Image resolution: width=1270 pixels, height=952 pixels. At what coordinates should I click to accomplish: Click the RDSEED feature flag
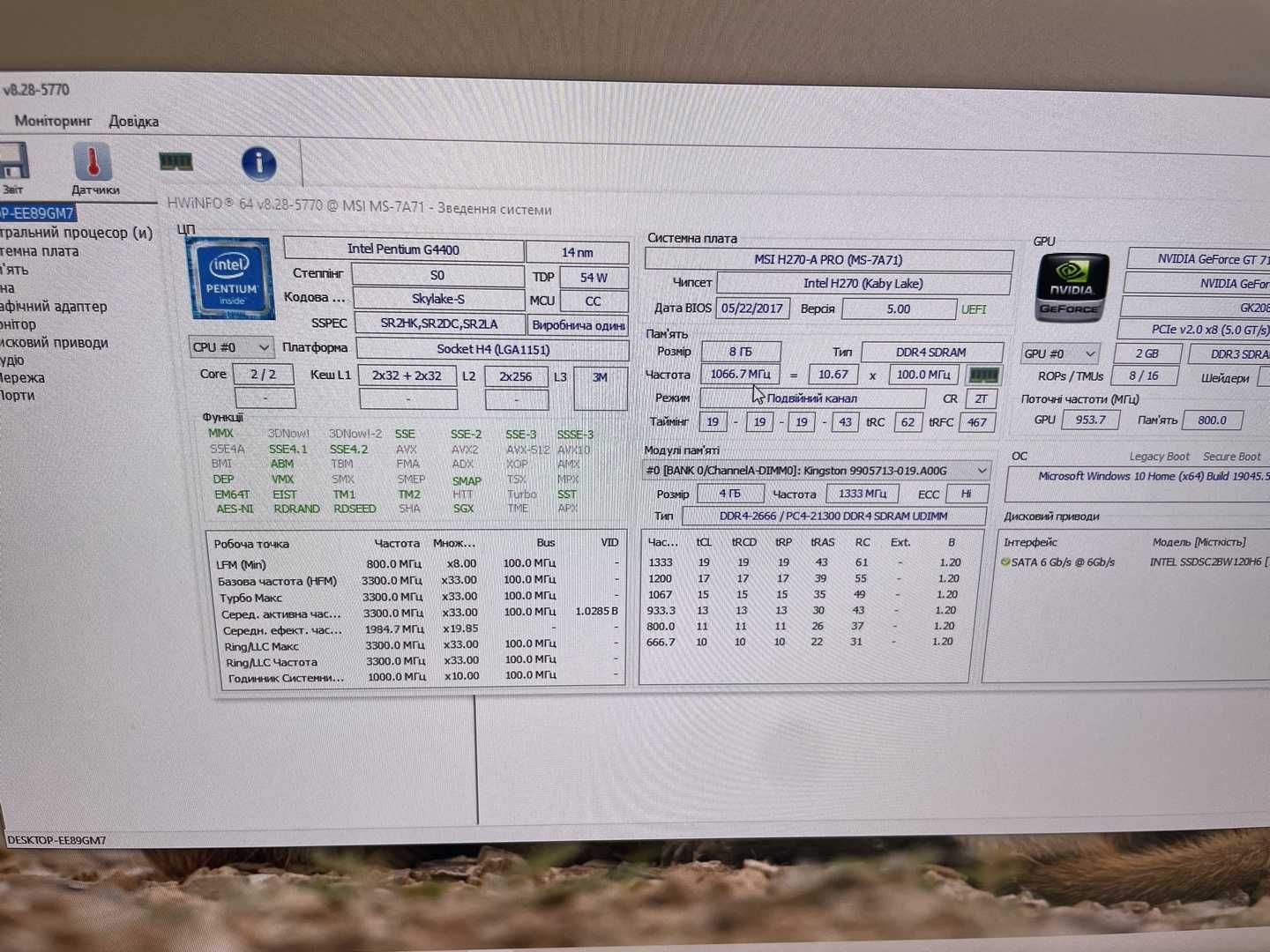coord(355,509)
